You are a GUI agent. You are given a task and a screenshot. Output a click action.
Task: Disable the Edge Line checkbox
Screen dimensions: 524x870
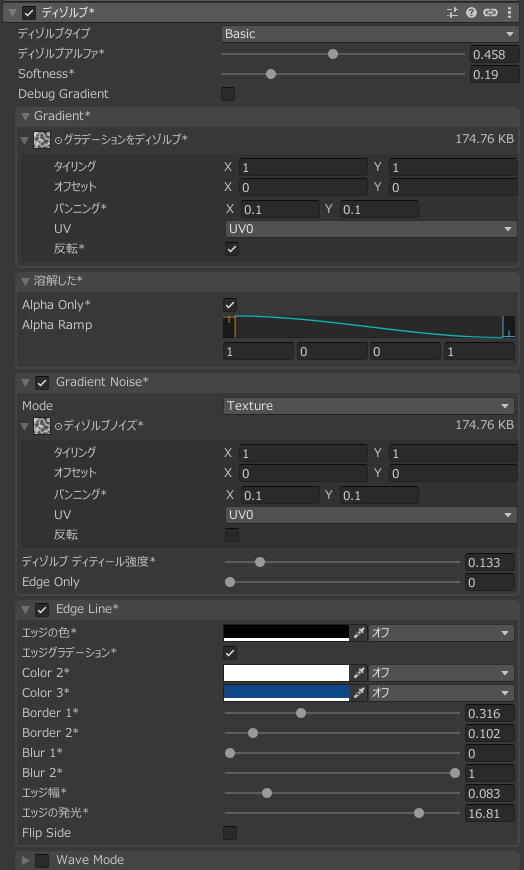[42, 609]
